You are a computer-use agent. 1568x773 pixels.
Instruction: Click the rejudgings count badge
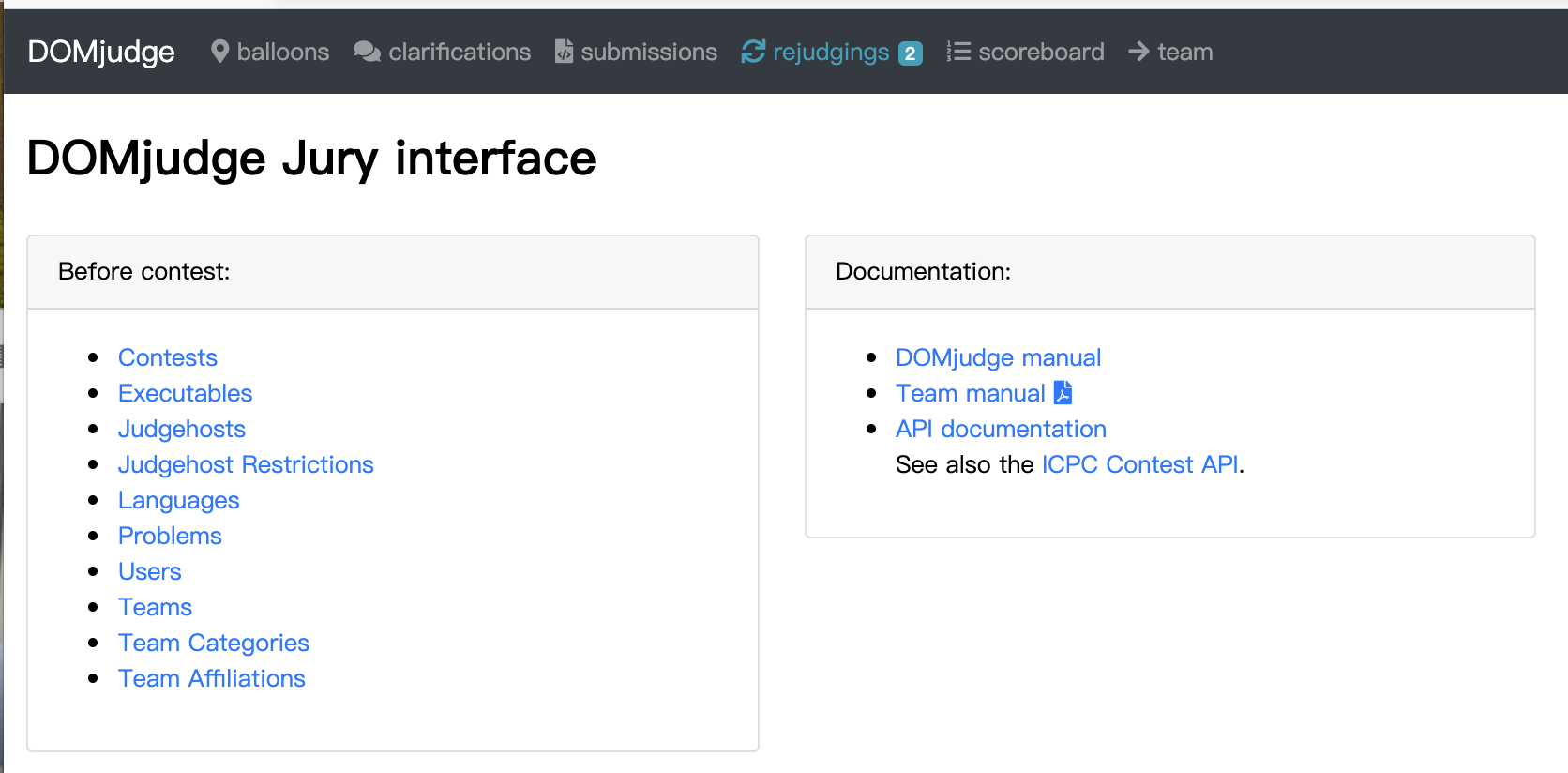point(910,53)
